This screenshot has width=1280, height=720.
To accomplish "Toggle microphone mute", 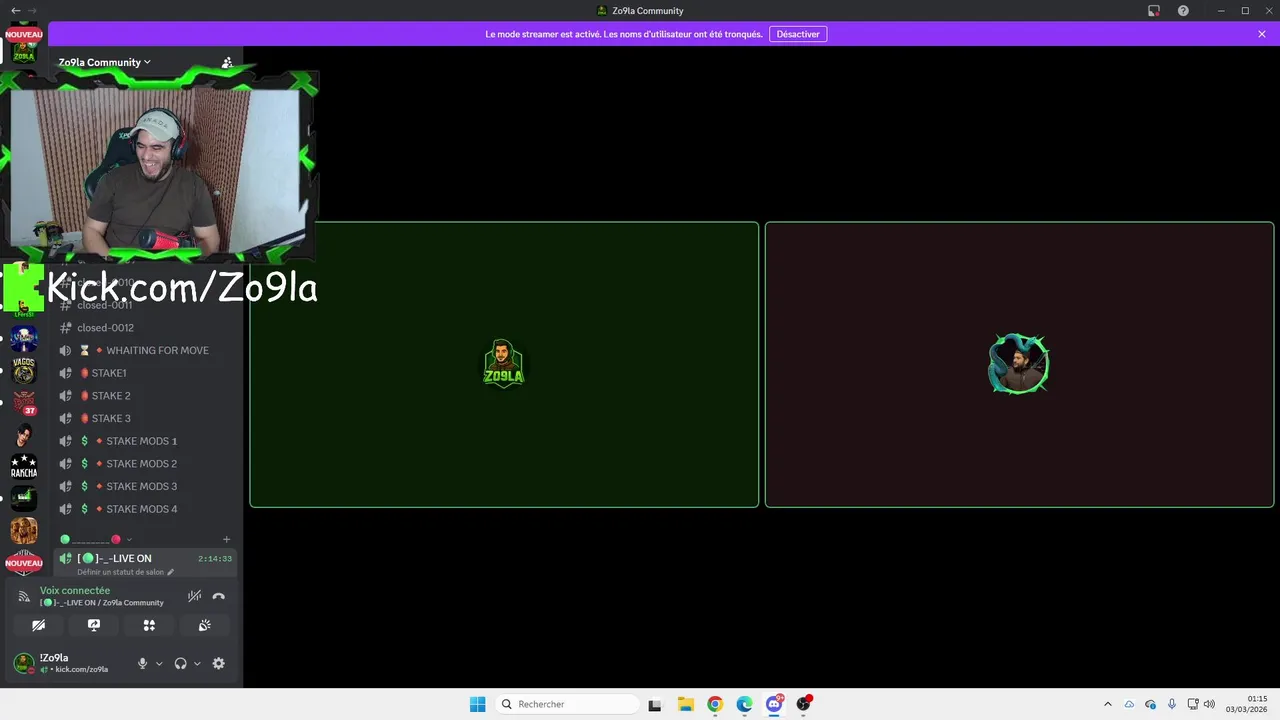I will coord(142,663).
